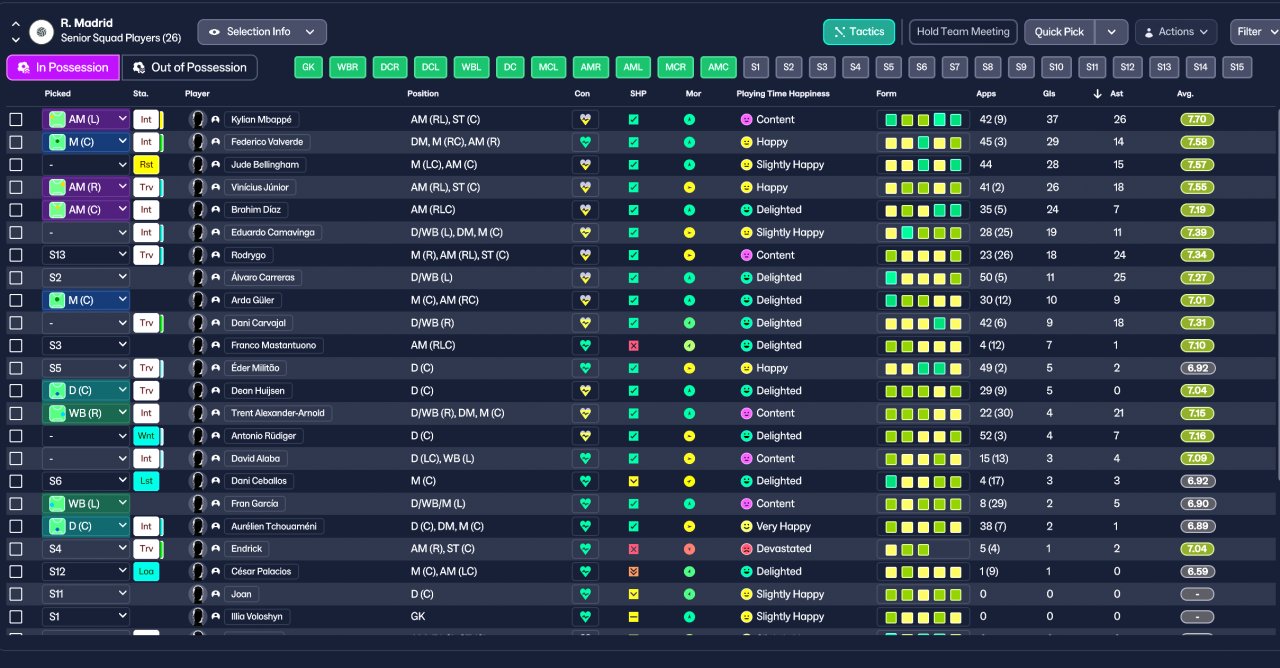Sort by the Gls column header

(1051, 94)
